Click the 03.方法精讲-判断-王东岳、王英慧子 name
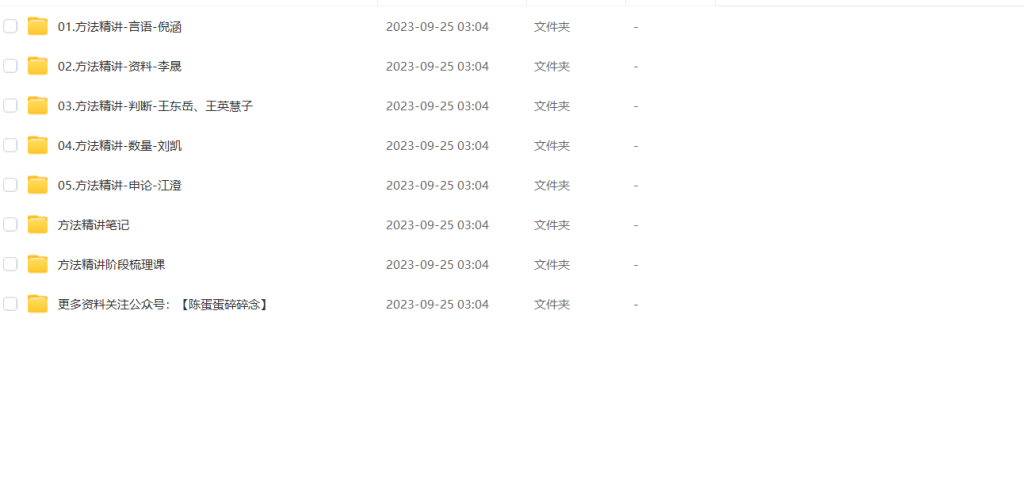The width and height of the screenshot is (1024, 499). [155, 106]
